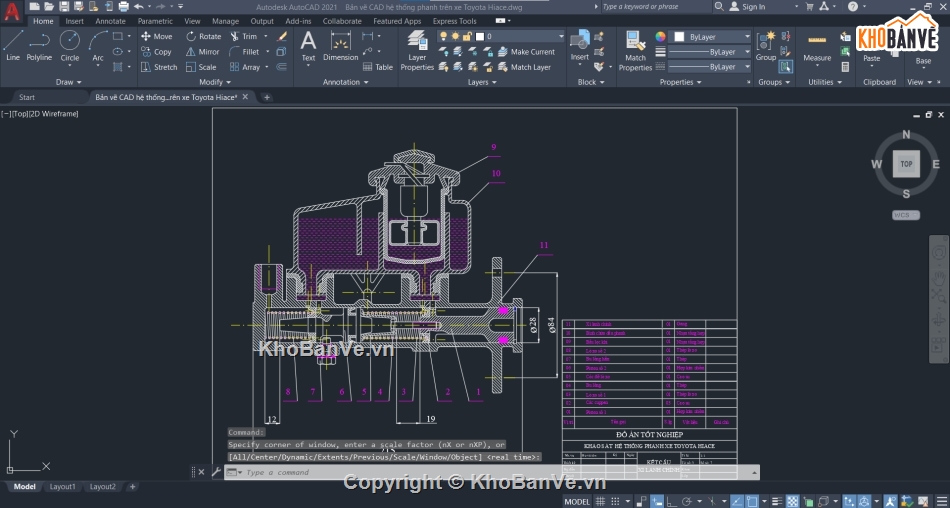Select the Dimension tool
Image resolution: width=950 pixels, height=508 pixels.
(x=340, y=46)
